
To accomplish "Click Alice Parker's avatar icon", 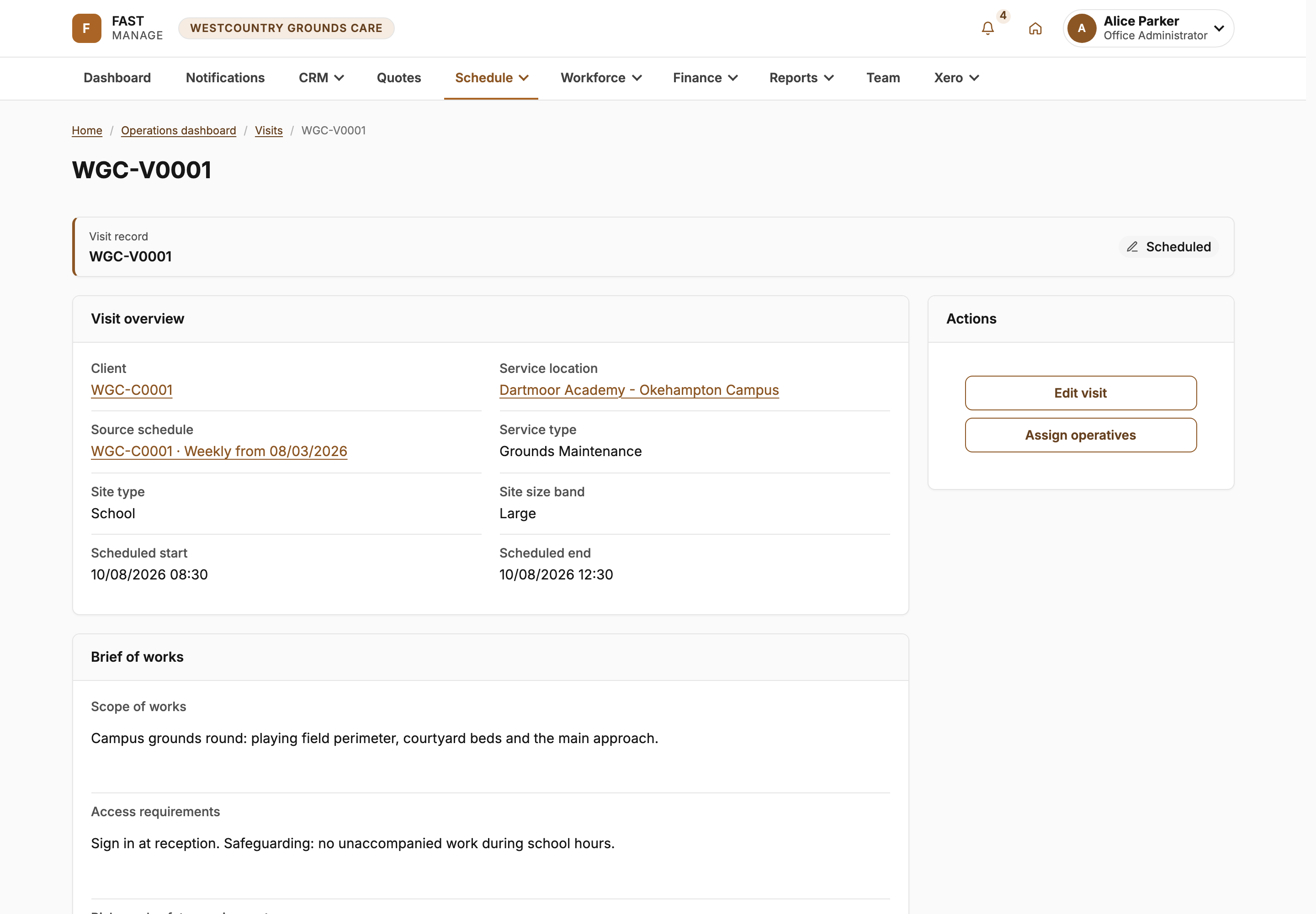I will click(1081, 28).
